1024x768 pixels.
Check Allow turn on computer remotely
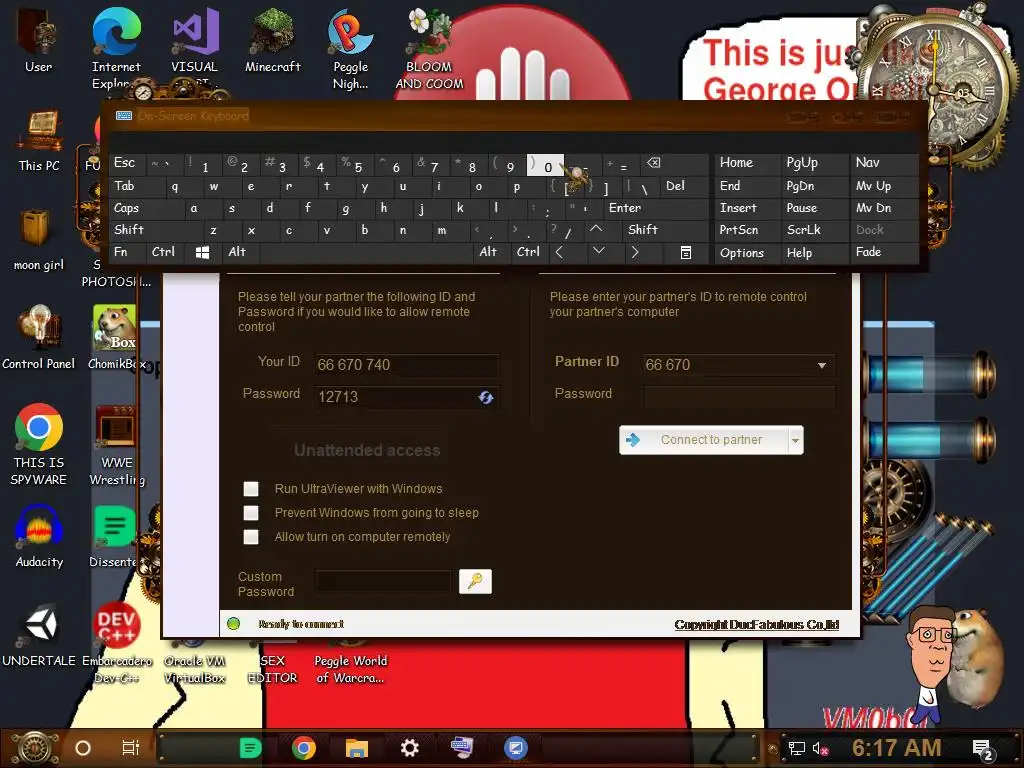(251, 537)
